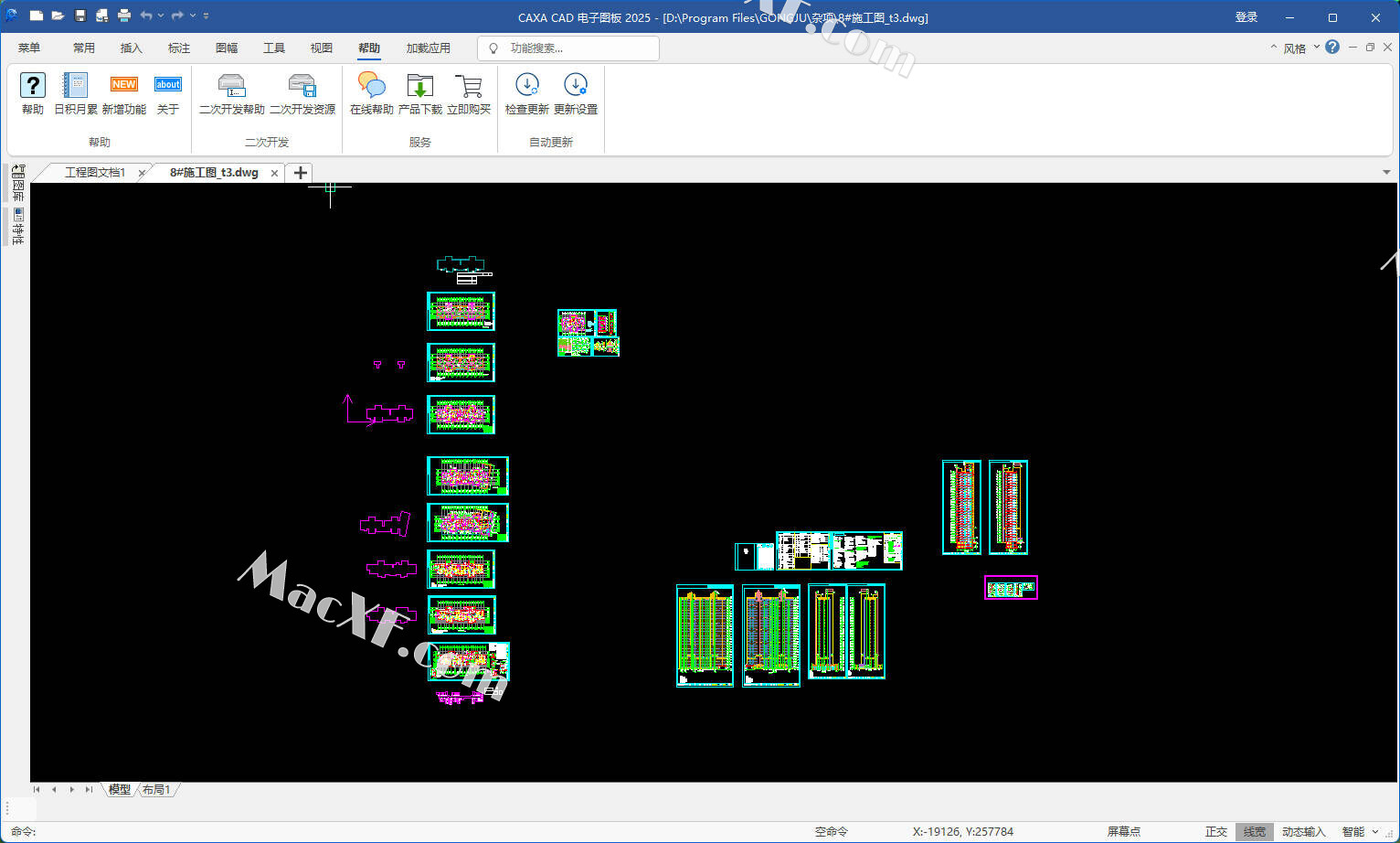
Task: Open the 特性 properties side panel
Action: [x=18, y=226]
